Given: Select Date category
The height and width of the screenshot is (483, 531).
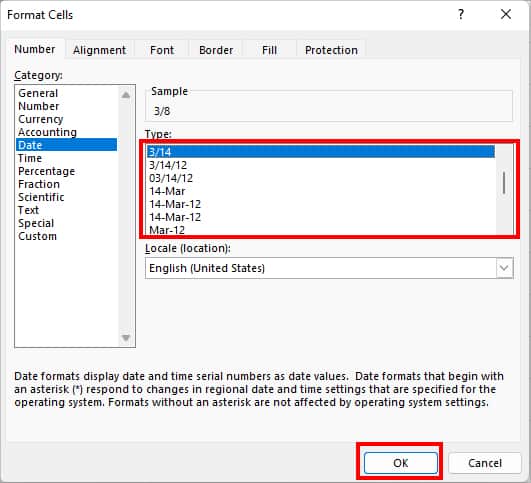Looking at the screenshot, I should [66, 145].
